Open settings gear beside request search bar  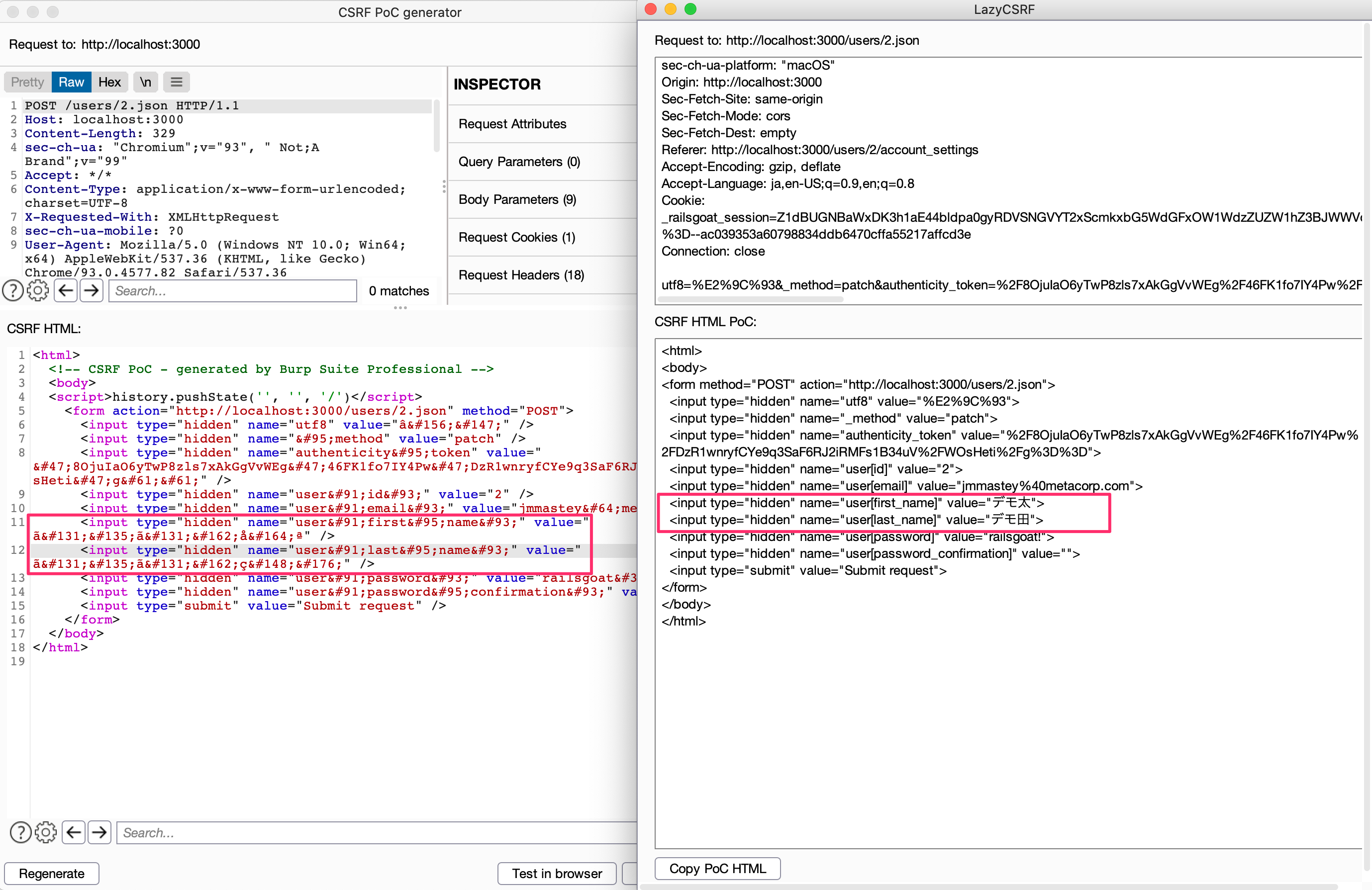coord(38,291)
